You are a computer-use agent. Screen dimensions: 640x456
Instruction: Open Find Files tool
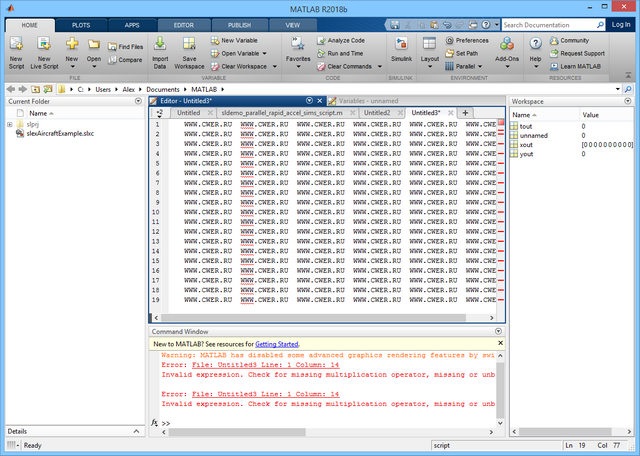[x=124, y=46]
